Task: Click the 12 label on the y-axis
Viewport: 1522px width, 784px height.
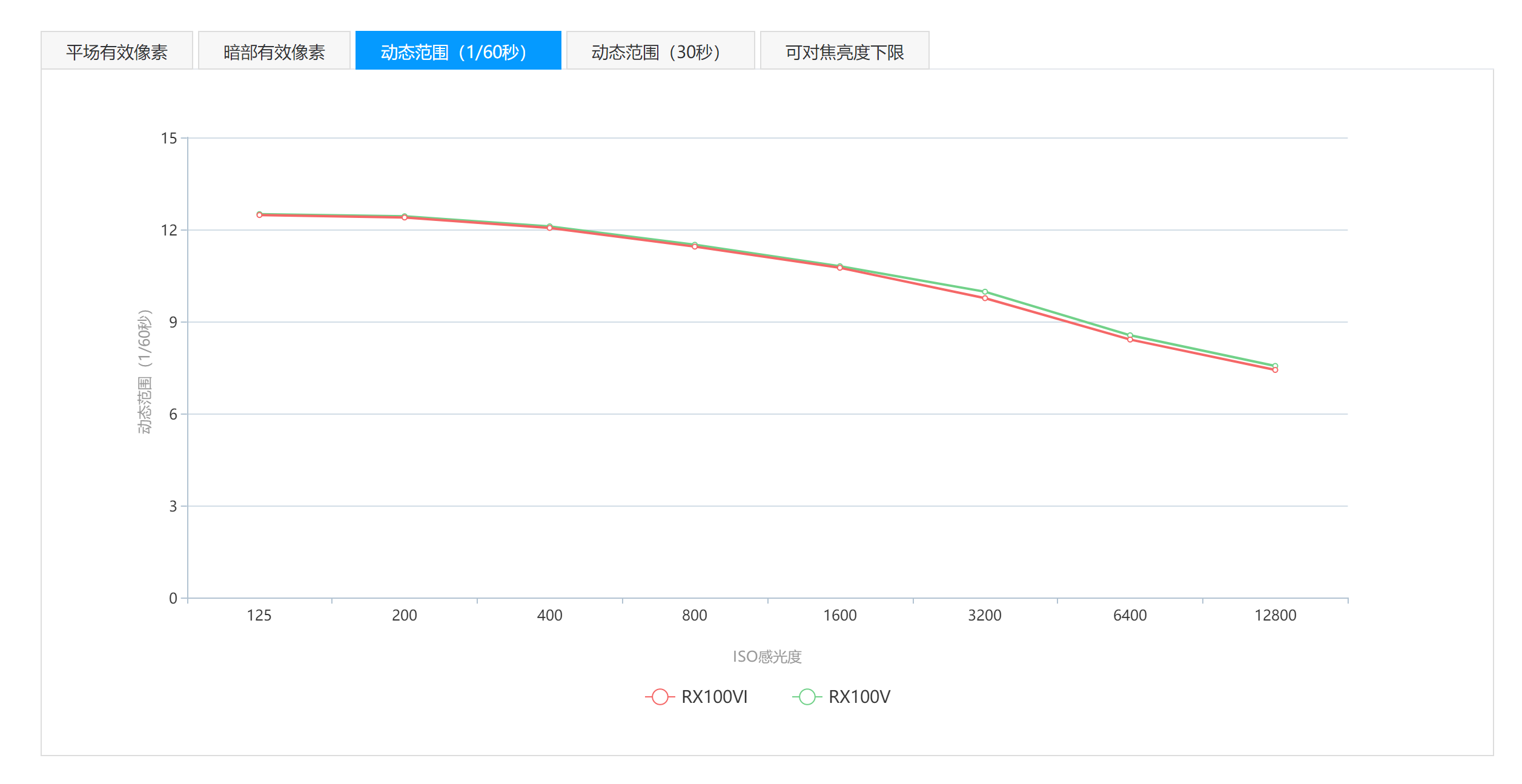Action: [x=169, y=230]
